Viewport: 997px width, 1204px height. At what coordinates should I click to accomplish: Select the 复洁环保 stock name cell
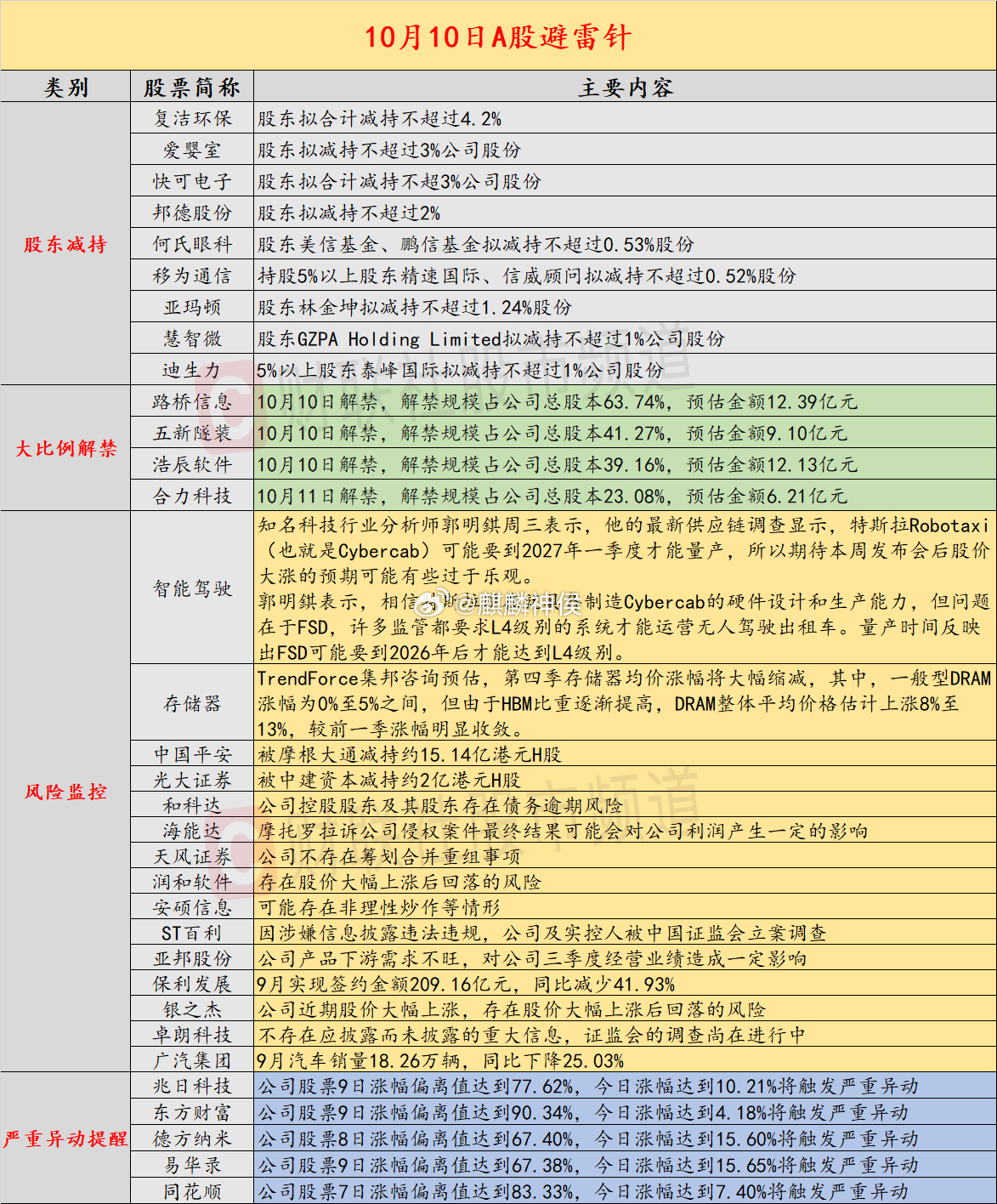[192, 118]
